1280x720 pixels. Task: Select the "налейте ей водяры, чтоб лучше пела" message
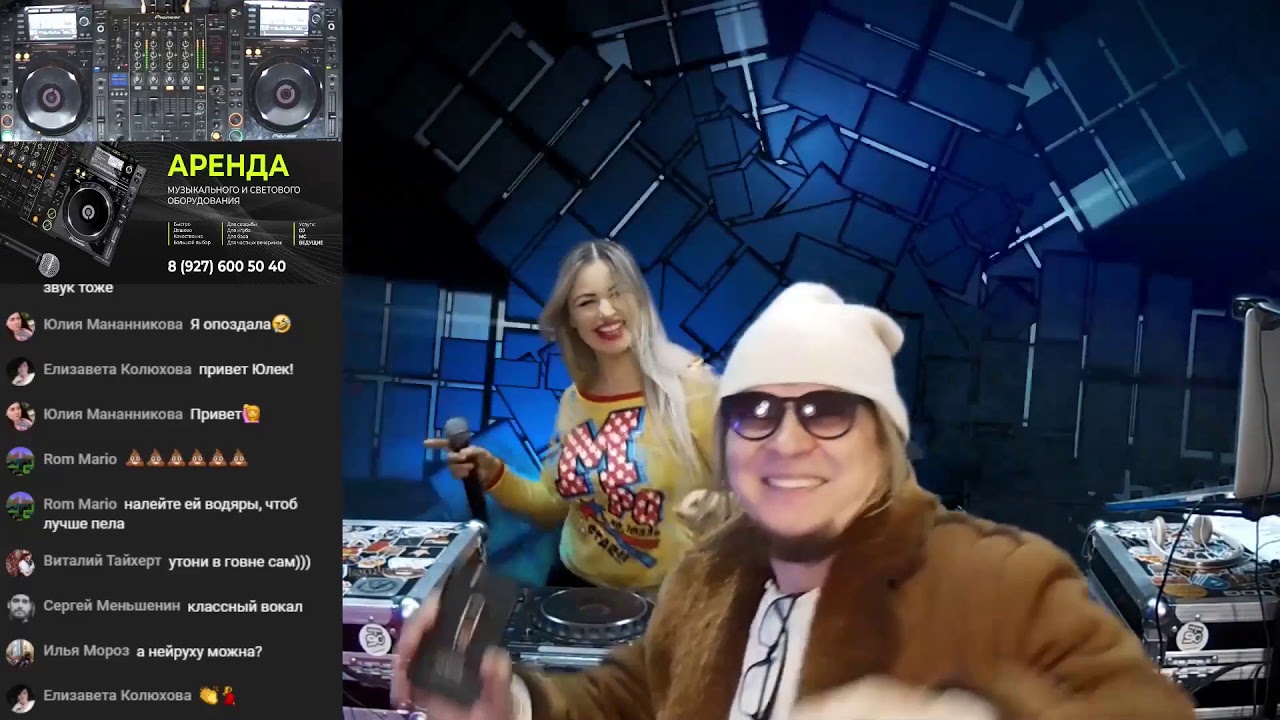coord(170,514)
